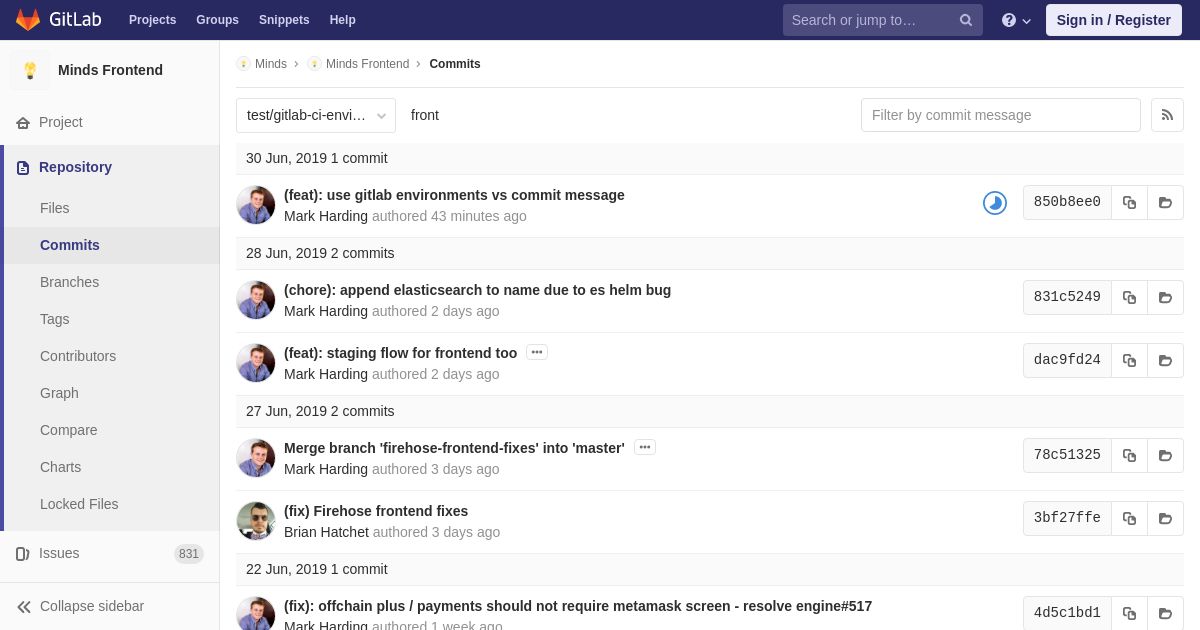1200x630 pixels.
Task: Click Brian Hatchet's avatar
Action: pos(256,521)
